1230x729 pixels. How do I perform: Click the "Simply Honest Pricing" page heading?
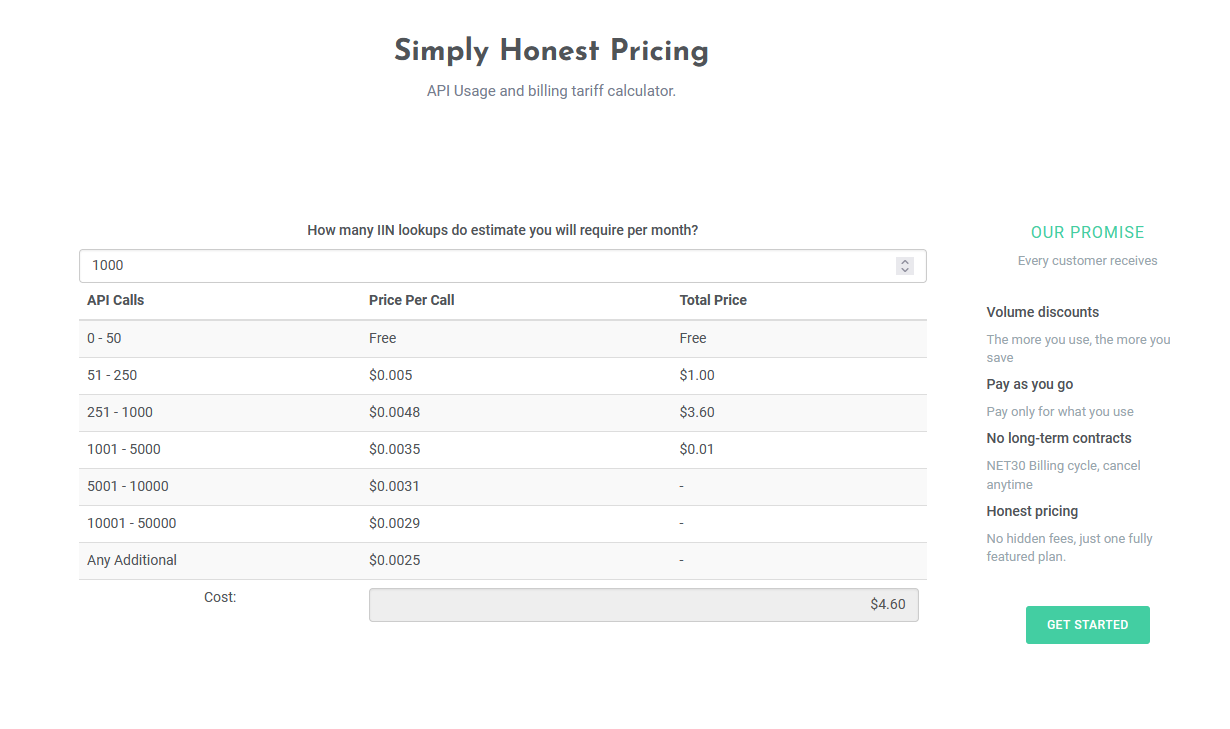point(551,52)
